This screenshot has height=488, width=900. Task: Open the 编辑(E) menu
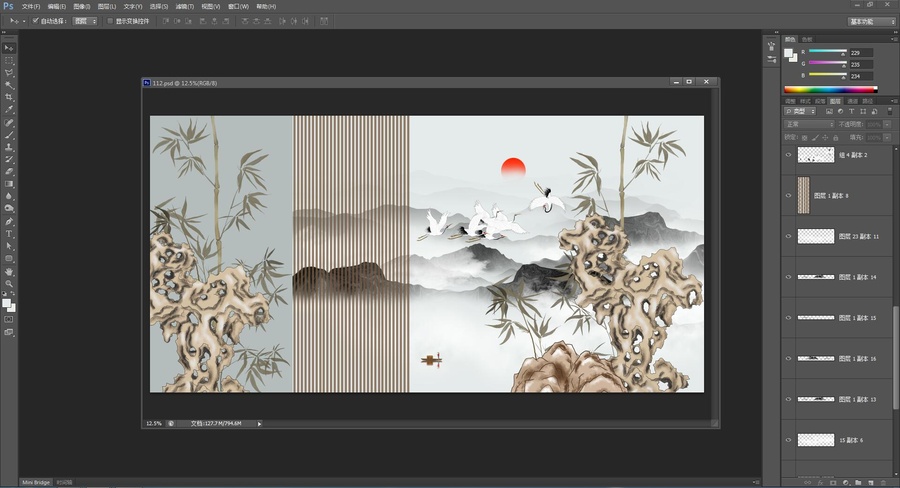click(x=56, y=6)
